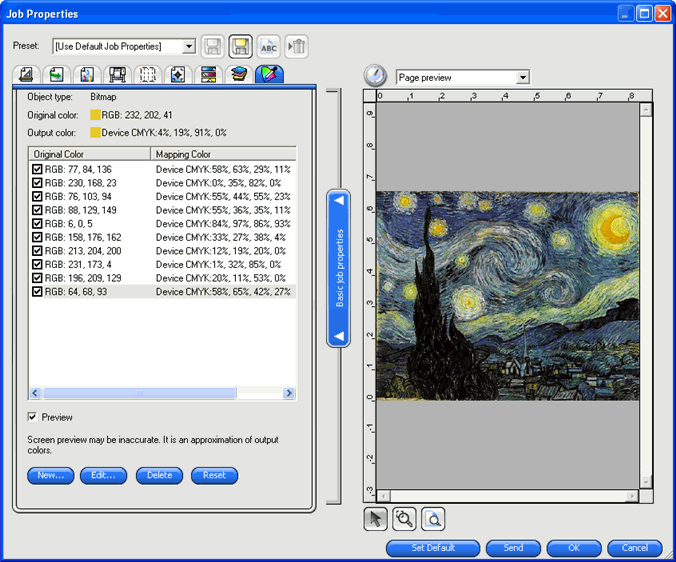Click the Delete button

(160, 475)
